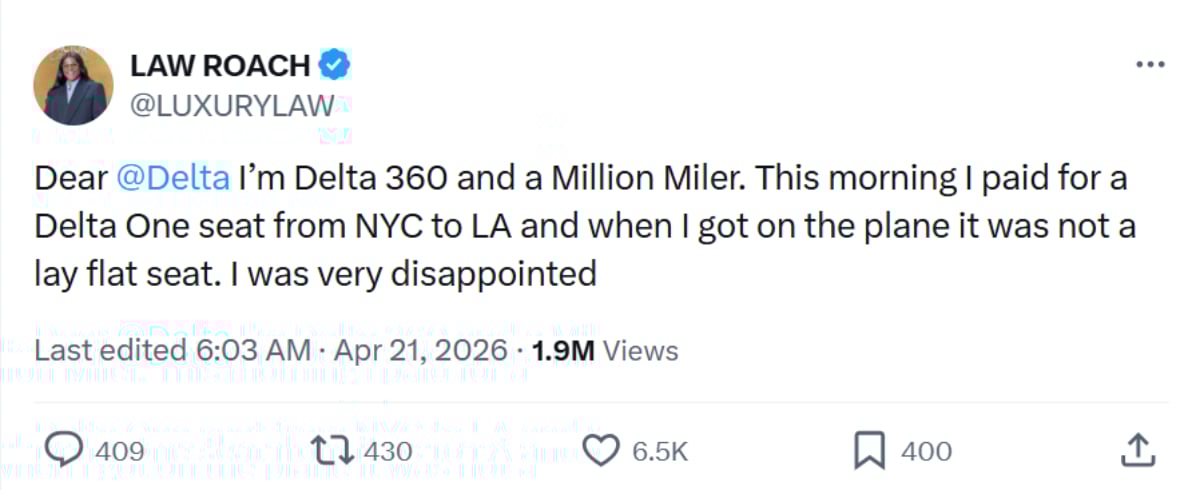Screen dimensions: 1200x490
Task: Click the 400 bookmarks count
Action: click(926, 452)
